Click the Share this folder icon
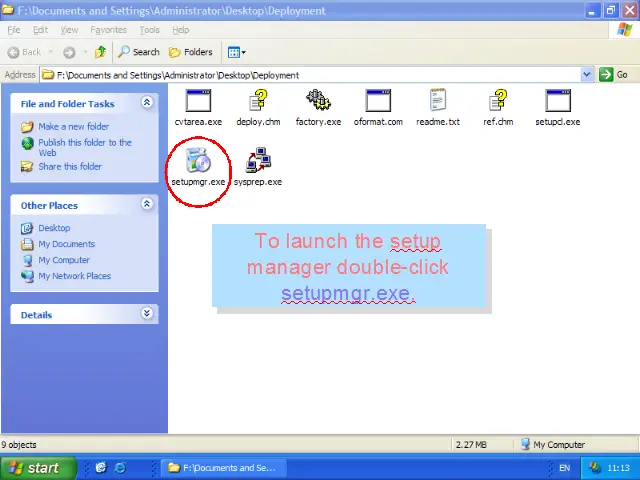This screenshot has height=480, width=640. pos(27,167)
